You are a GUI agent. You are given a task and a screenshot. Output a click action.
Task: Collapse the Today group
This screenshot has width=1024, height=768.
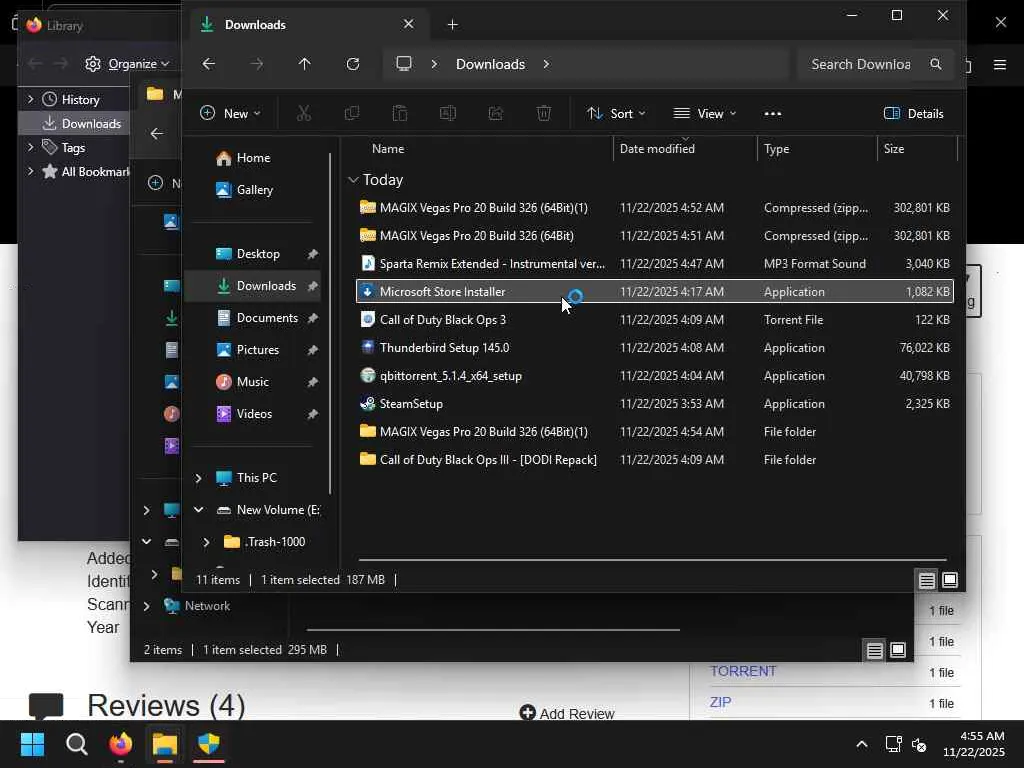(x=353, y=180)
